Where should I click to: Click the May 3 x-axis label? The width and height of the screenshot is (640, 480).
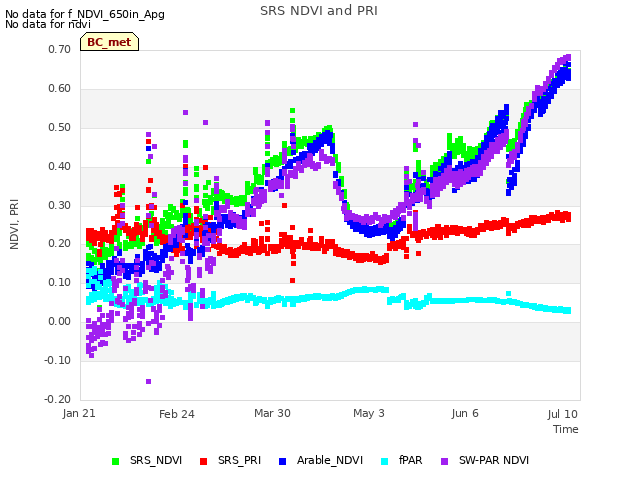click(369, 413)
